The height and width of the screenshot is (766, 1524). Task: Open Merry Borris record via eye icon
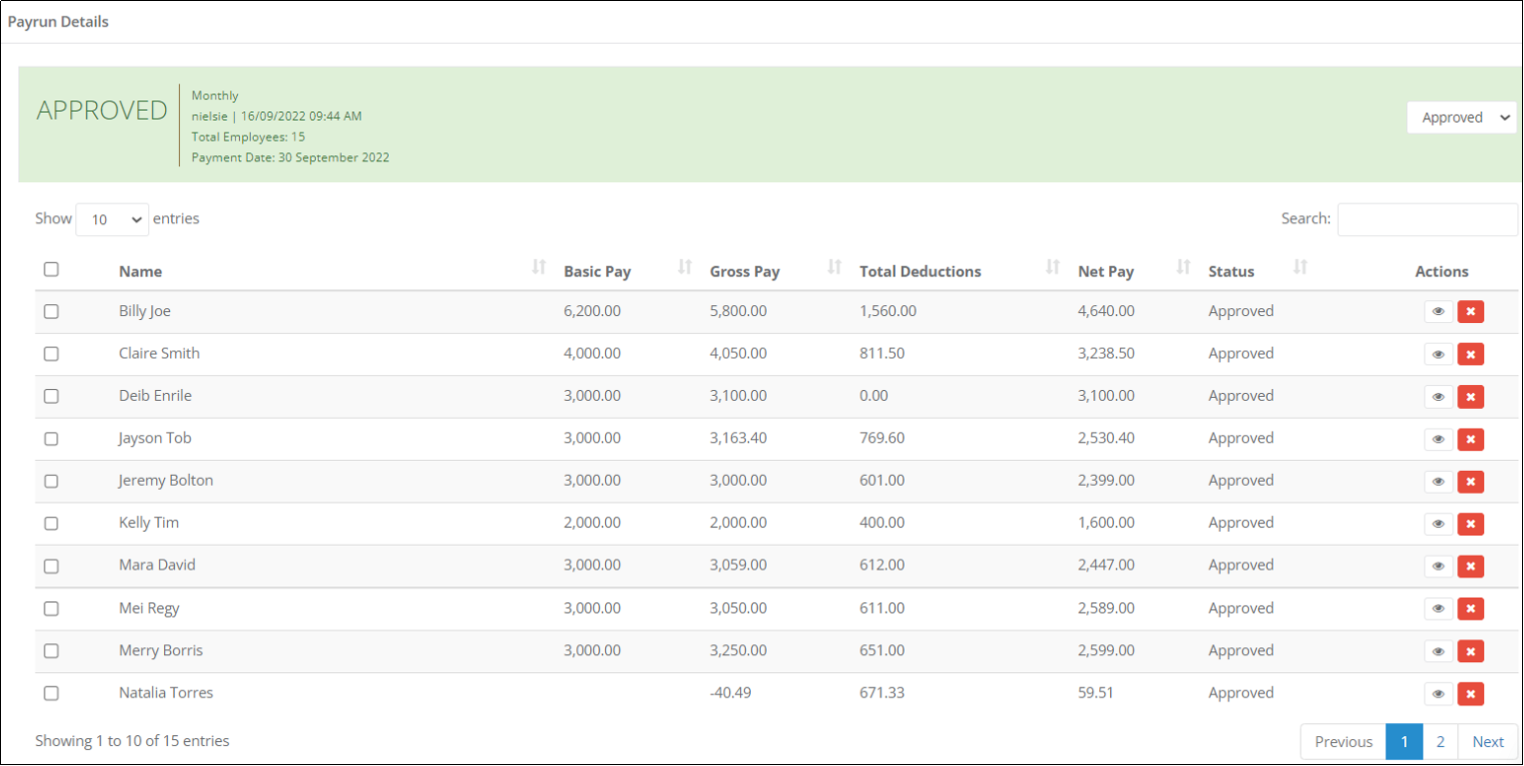click(x=1438, y=651)
